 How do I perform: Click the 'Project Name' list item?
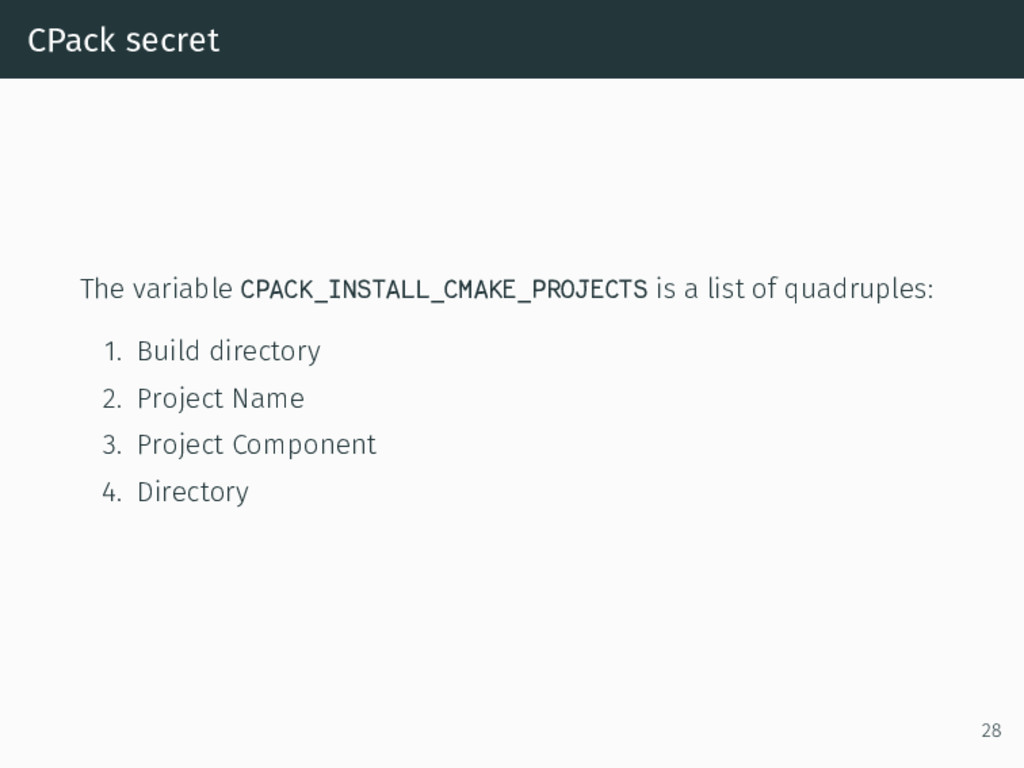(221, 398)
